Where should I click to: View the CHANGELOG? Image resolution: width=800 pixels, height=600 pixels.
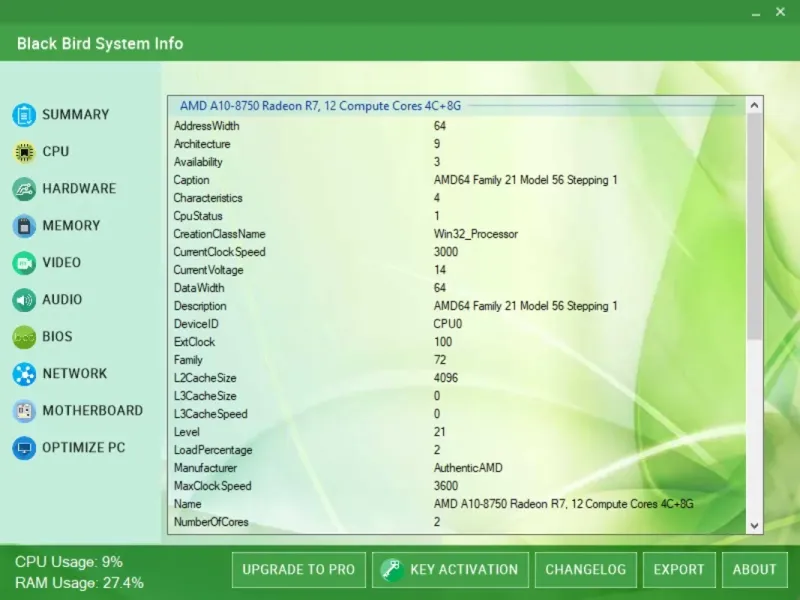tap(585, 569)
